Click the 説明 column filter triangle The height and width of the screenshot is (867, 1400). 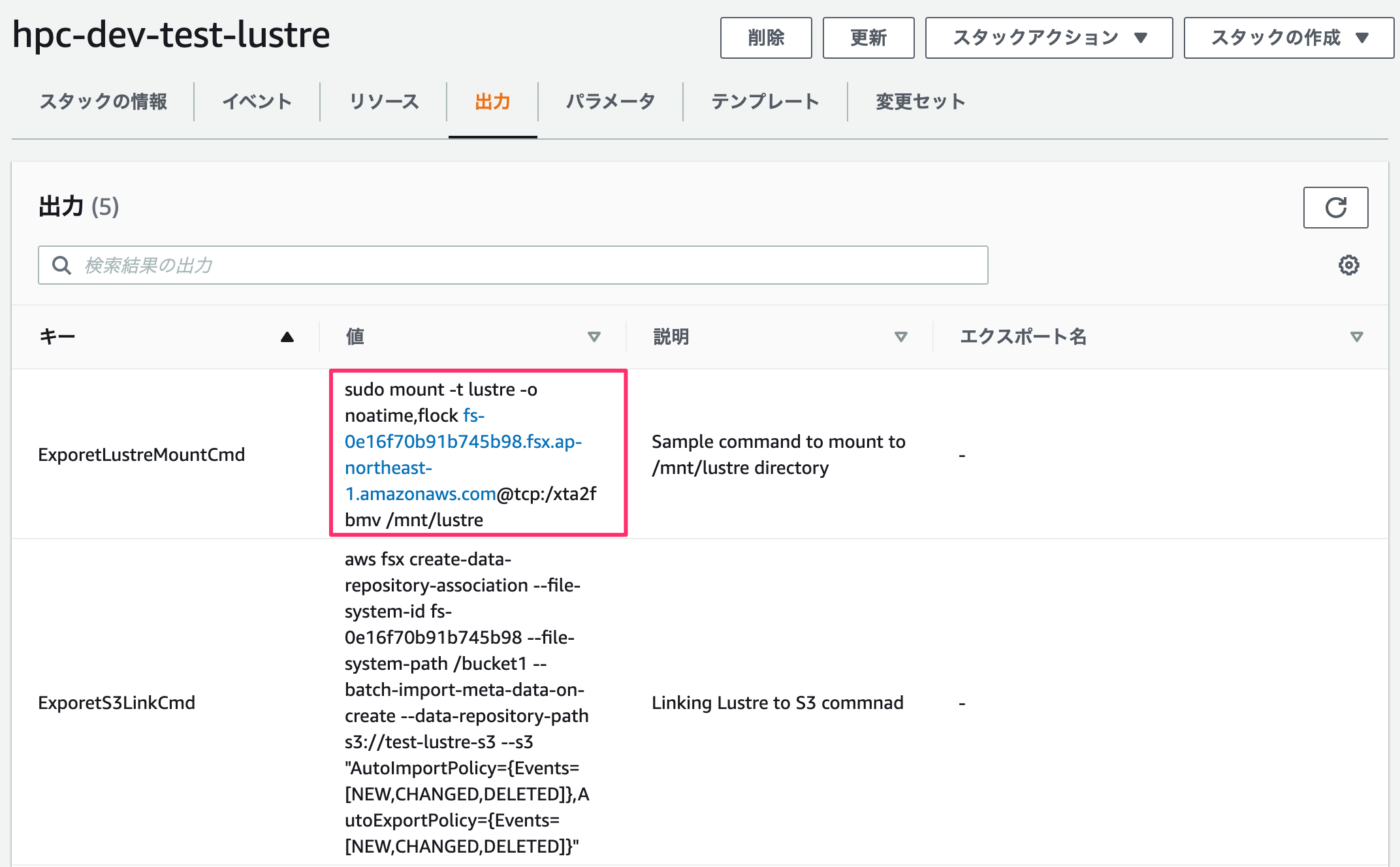tap(900, 337)
